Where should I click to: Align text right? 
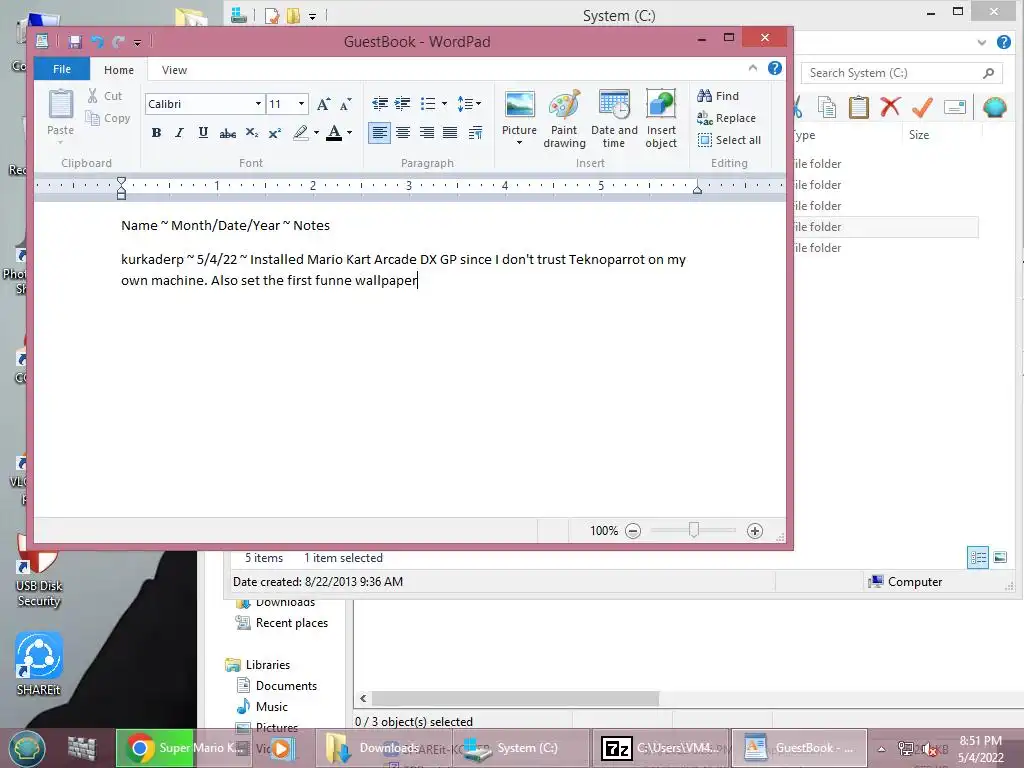426,133
